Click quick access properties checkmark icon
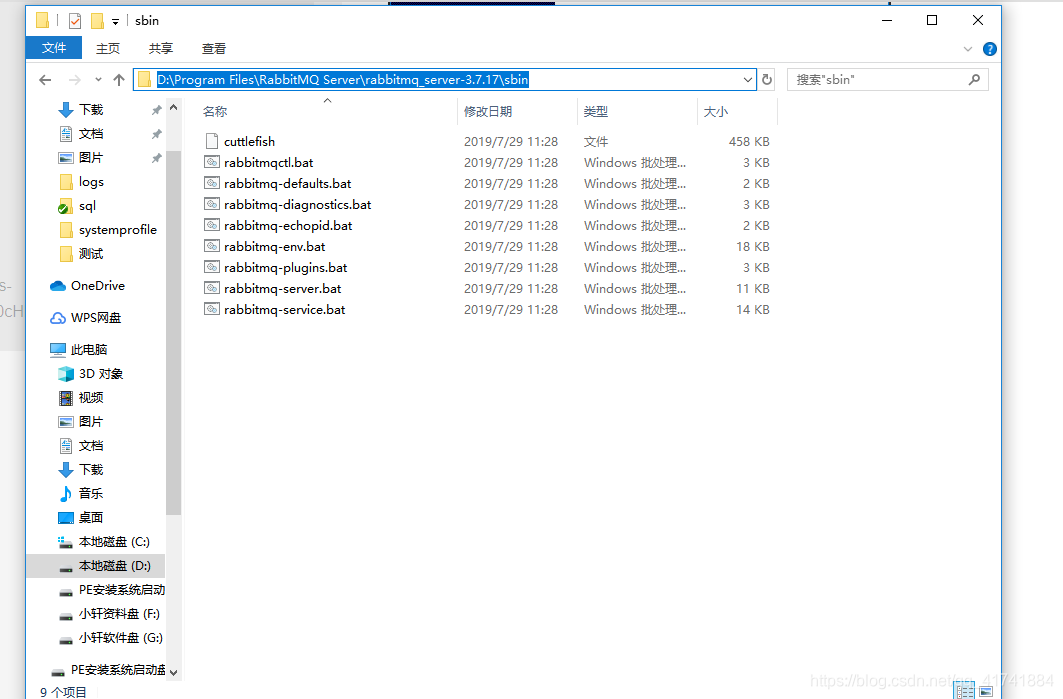The height and width of the screenshot is (699, 1063). (75, 21)
